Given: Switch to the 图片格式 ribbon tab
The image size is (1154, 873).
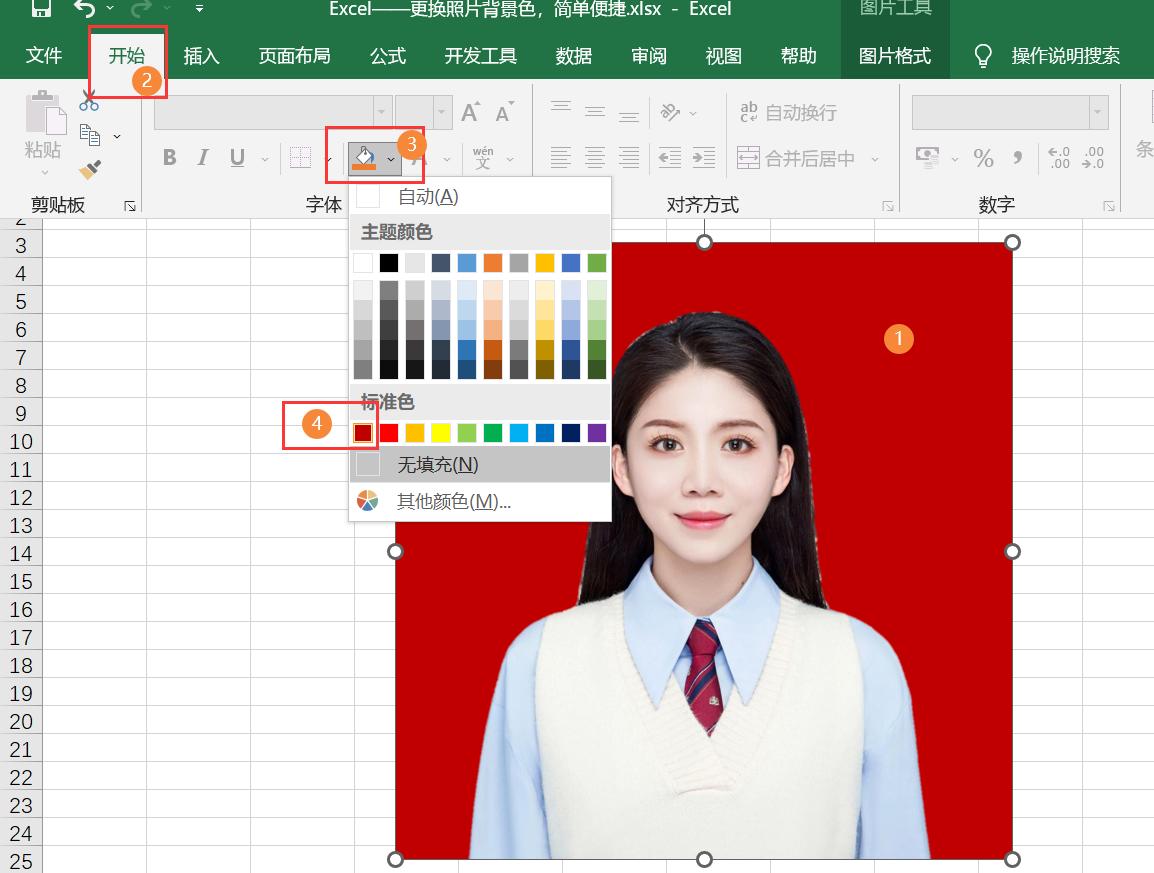Looking at the screenshot, I should 896,56.
